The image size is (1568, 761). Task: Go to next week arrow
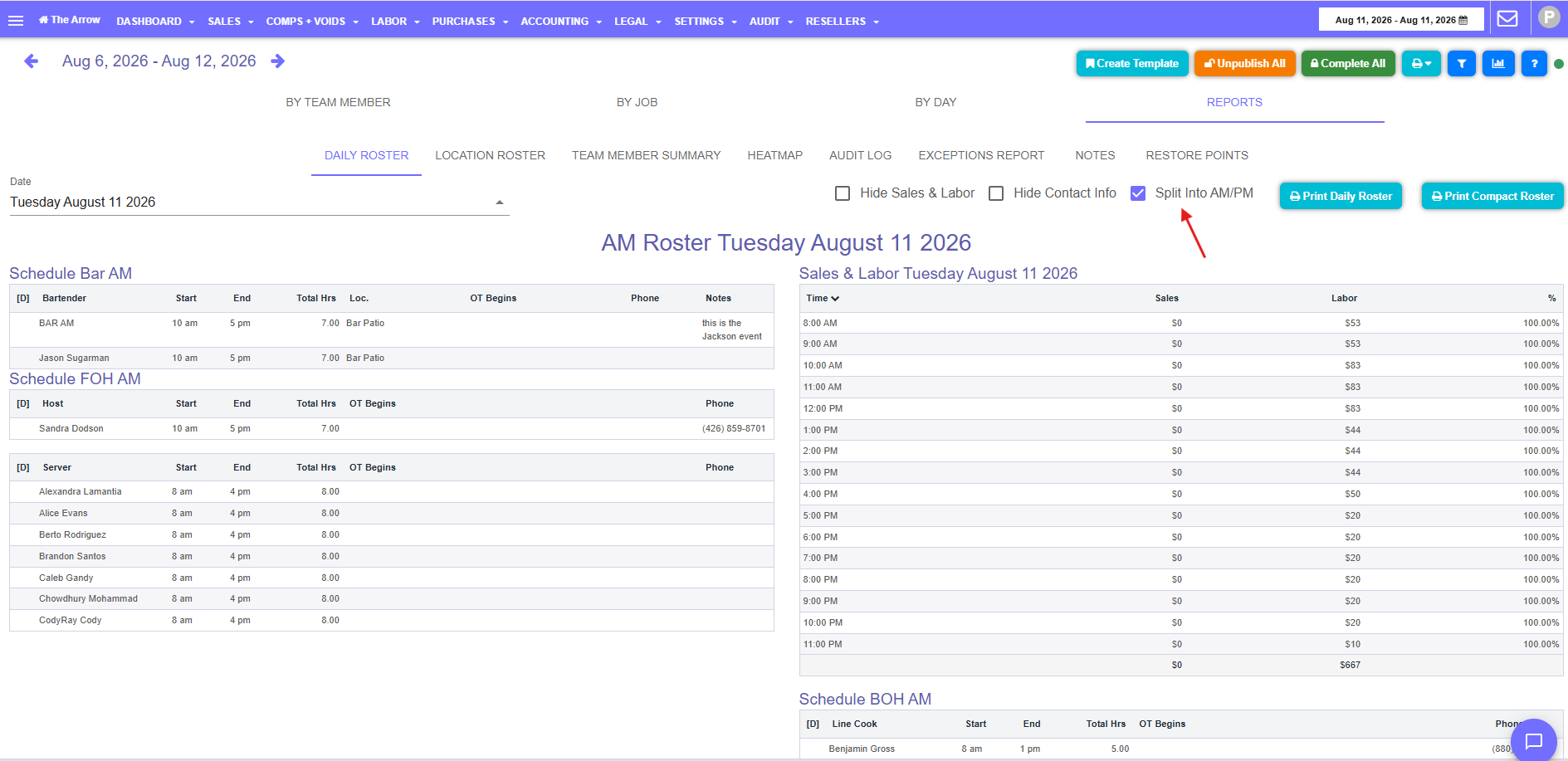click(x=278, y=61)
